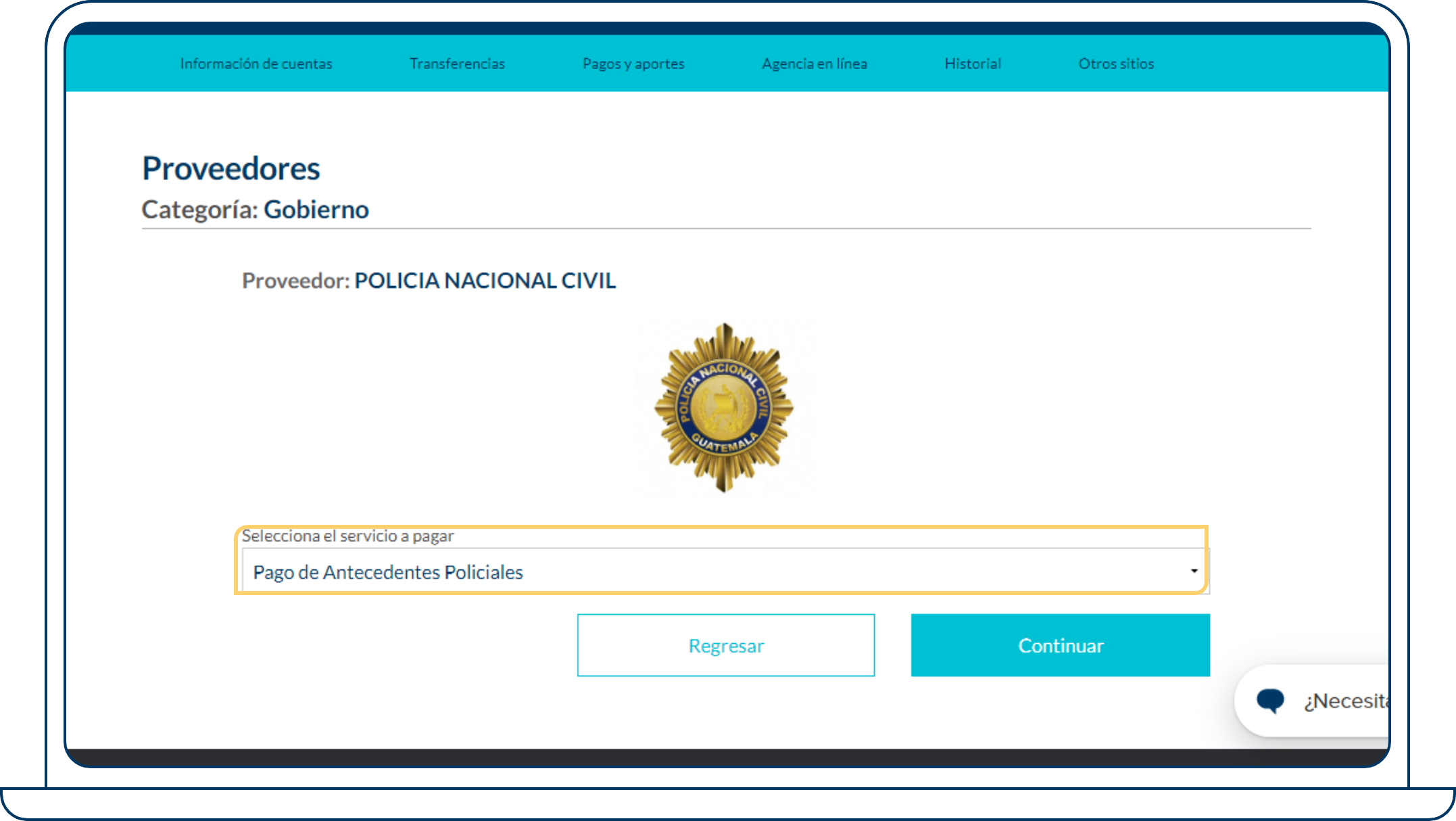Open the chat bubble help icon
1456x821 pixels.
(x=1270, y=701)
